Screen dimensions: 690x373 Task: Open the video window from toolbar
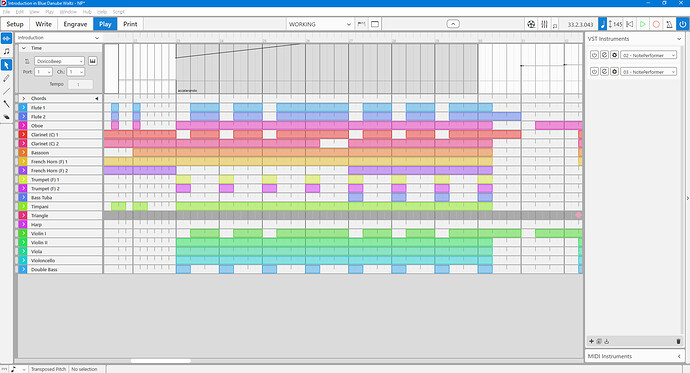(531, 24)
